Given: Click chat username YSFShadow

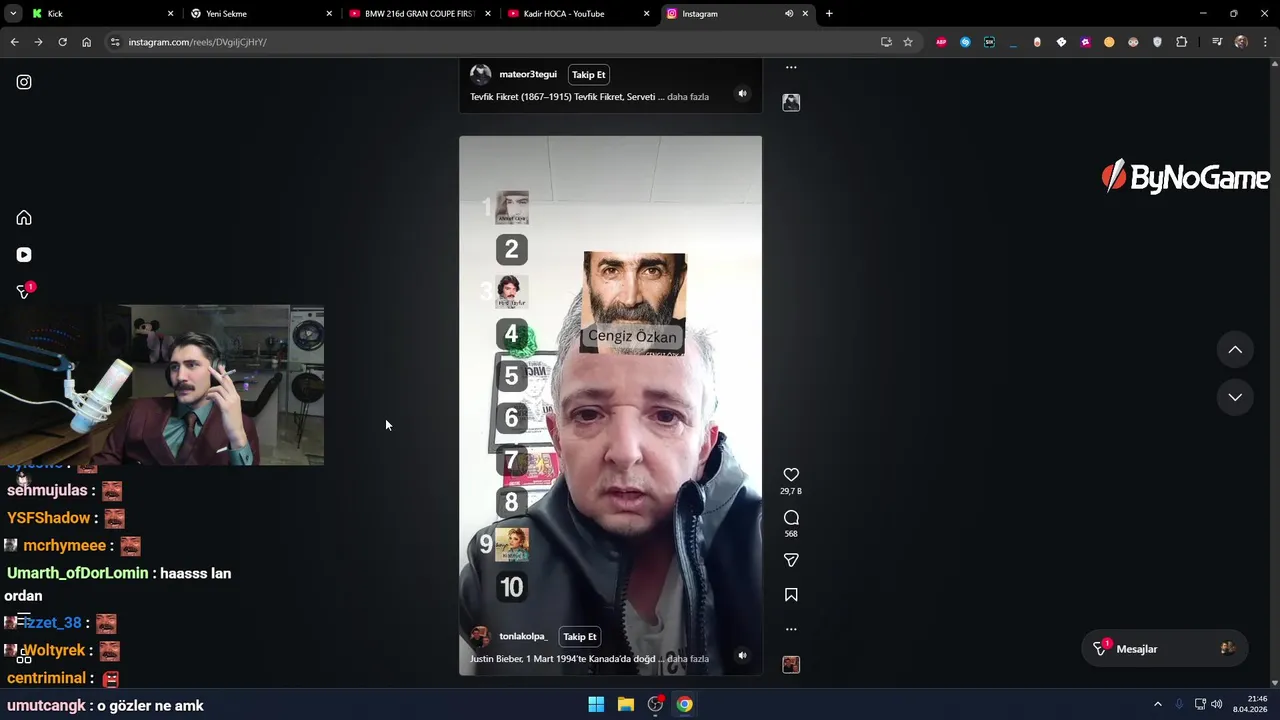Looking at the screenshot, I should pyautogui.click(x=48, y=518).
